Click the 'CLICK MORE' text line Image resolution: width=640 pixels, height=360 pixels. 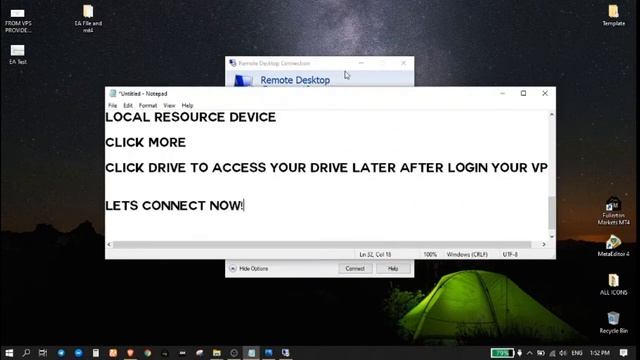point(145,142)
